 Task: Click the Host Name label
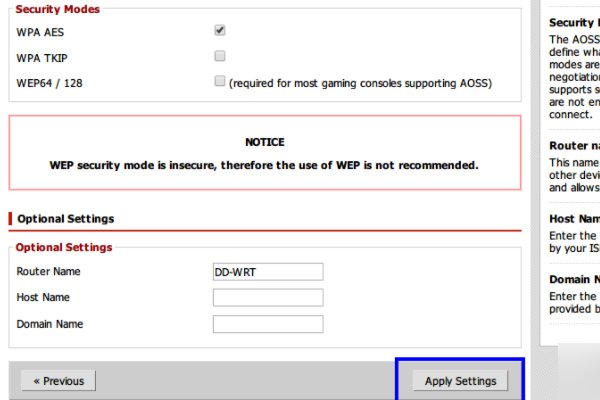coord(43,298)
